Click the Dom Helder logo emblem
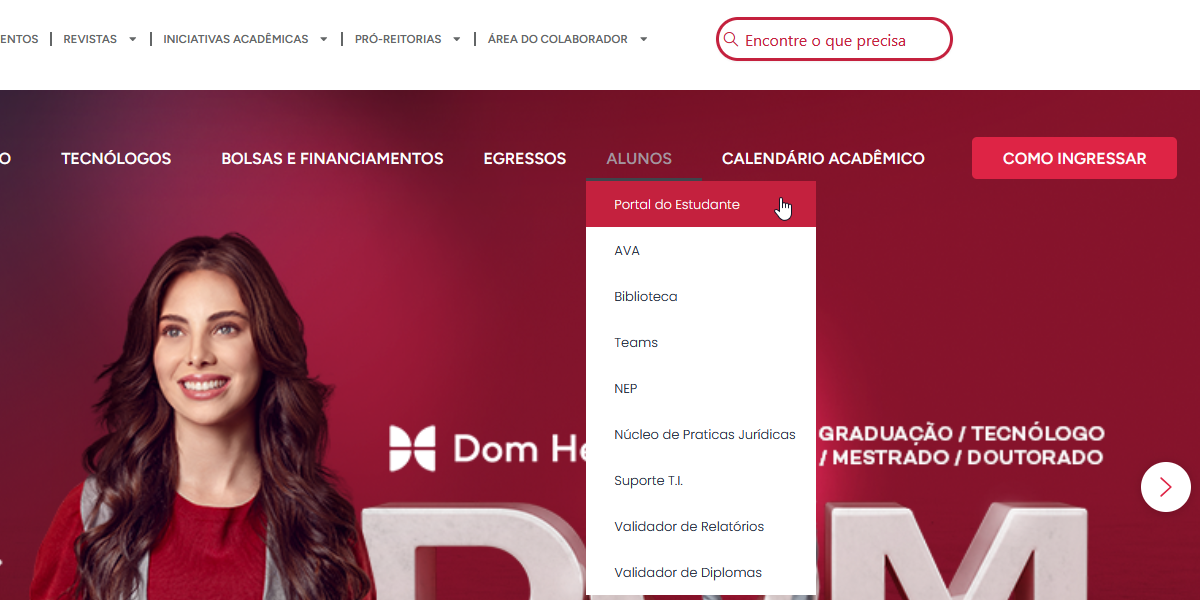The image size is (1200, 600). tap(413, 448)
